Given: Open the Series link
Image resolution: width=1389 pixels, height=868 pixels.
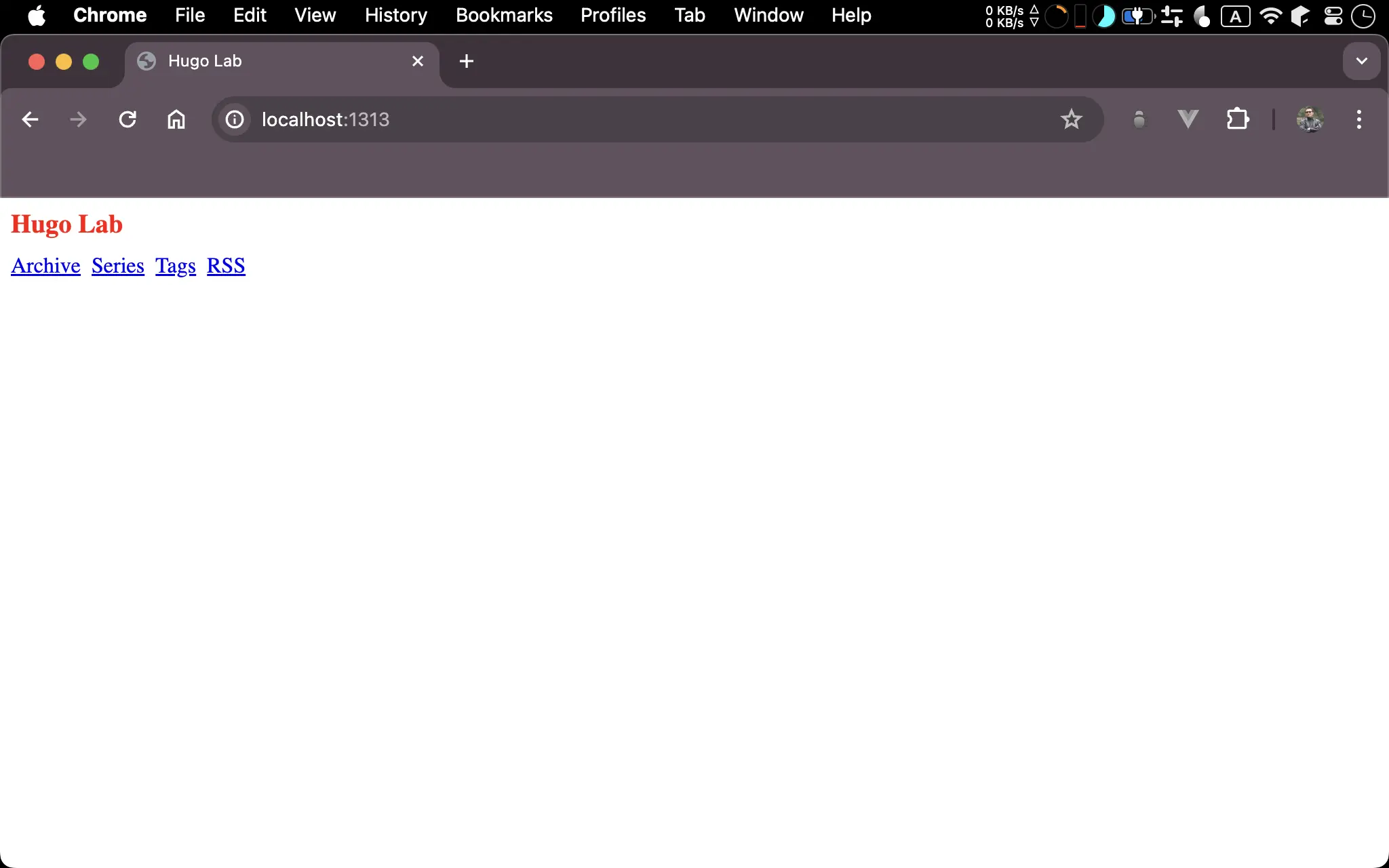Looking at the screenshot, I should tap(118, 266).
